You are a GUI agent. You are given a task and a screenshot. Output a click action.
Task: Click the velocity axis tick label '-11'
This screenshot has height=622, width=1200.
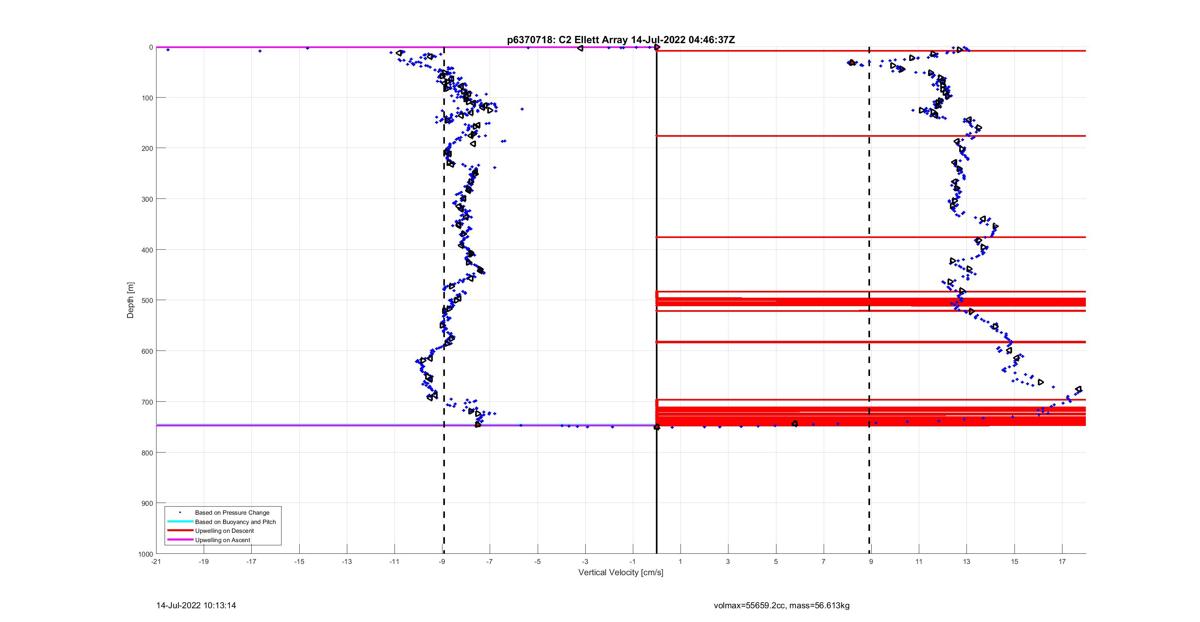[395, 562]
